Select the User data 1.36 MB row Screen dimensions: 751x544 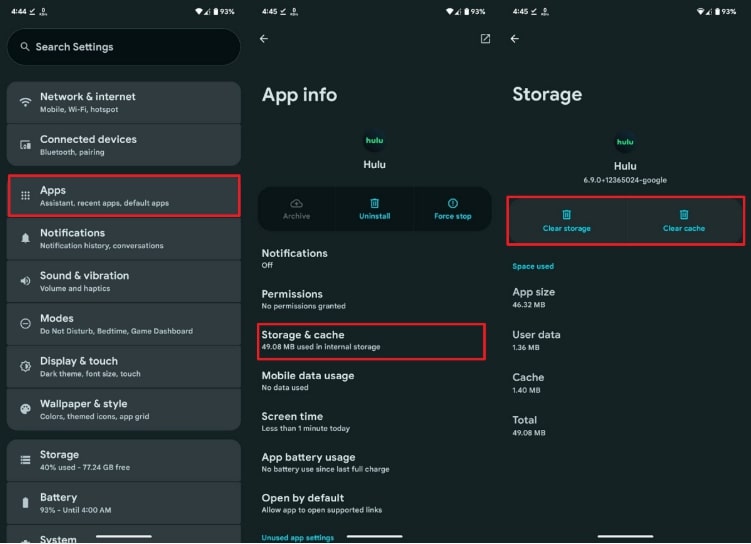[626, 340]
